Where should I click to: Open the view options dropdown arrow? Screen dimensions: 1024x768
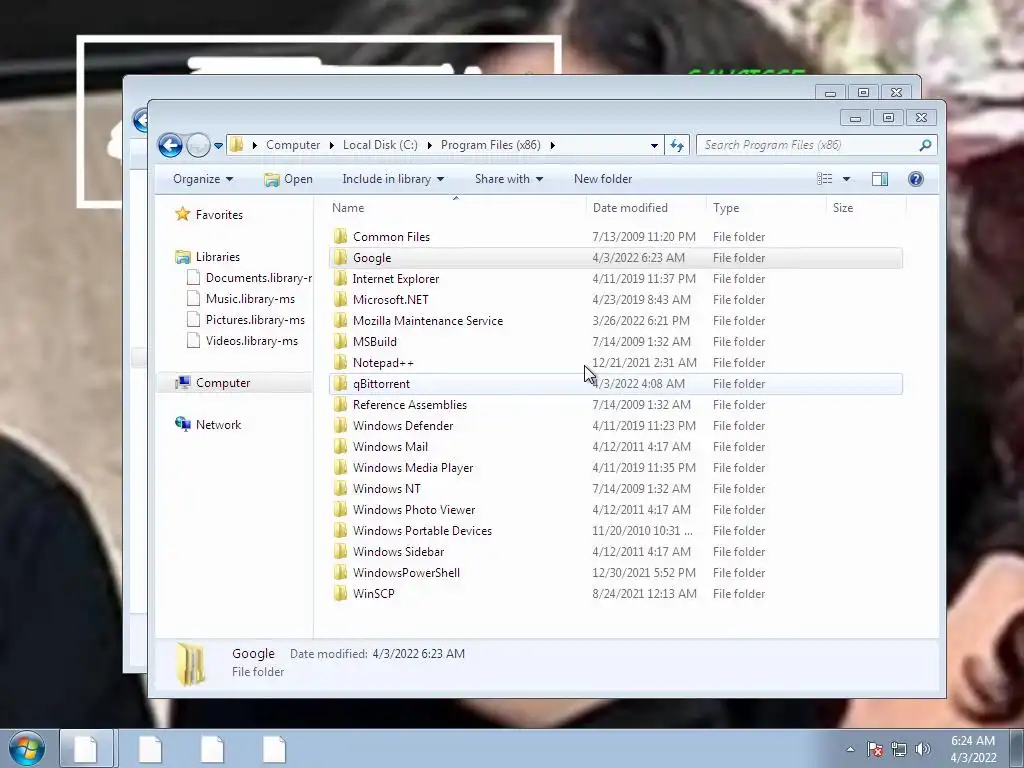pyautogui.click(x=846, y=179)
